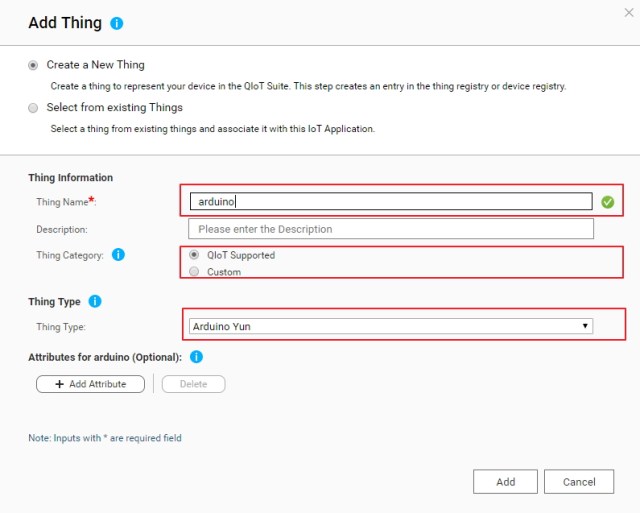Show info for Attributes for arduino (Optional)

pyautogui.click(x=196, y=357)
